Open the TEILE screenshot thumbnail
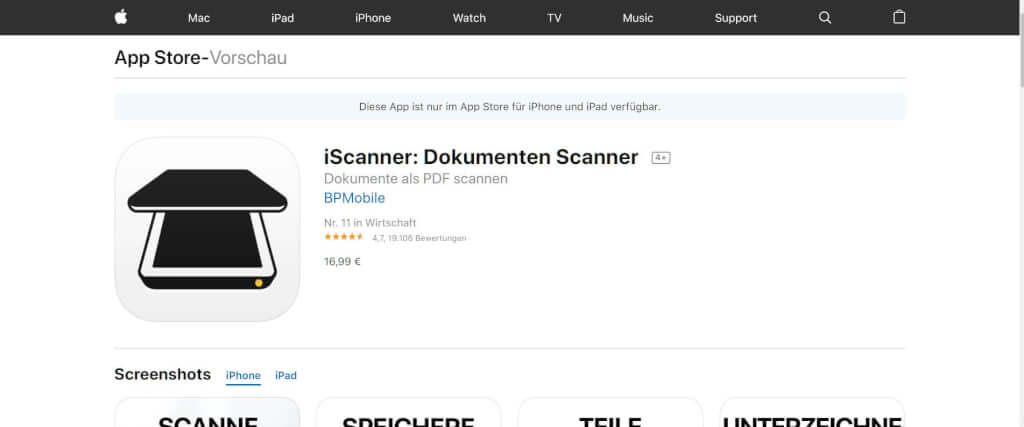This screenshot has height=427, width=1024. coord(610,412)
